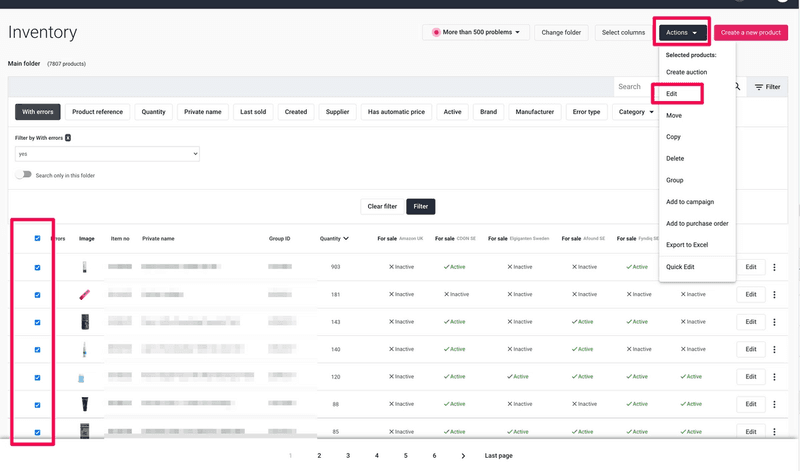Open the kebab menu for quantity 88 row
Image resolution: width=800 pixels, height=471 pixels.
[774, 404]
